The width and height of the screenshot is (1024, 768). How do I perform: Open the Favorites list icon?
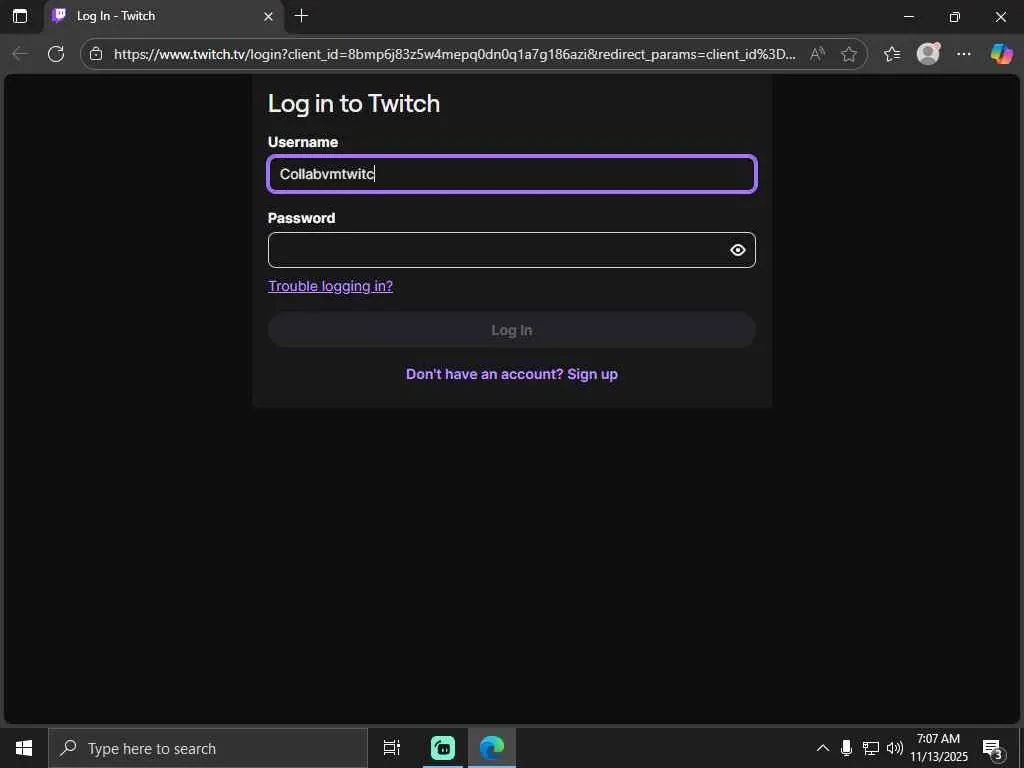(891, 54)
